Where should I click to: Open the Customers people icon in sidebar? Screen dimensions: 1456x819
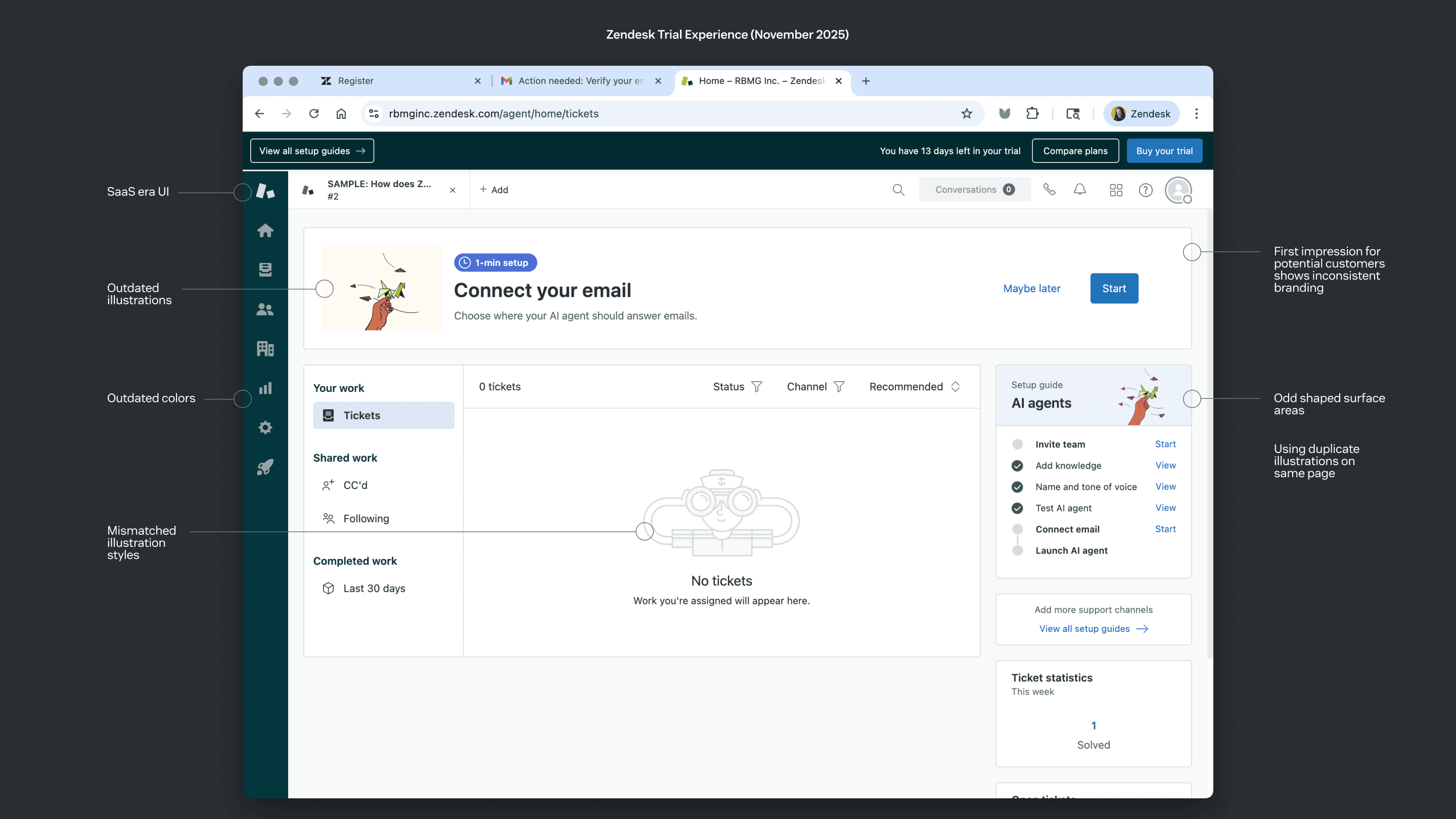(265, 309)
